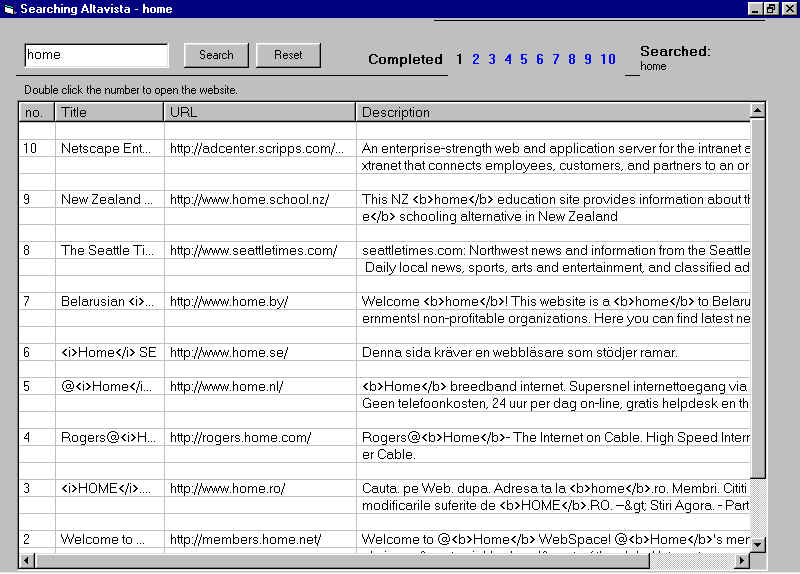
Task: Click the Description column header
Action: point(551,112)
